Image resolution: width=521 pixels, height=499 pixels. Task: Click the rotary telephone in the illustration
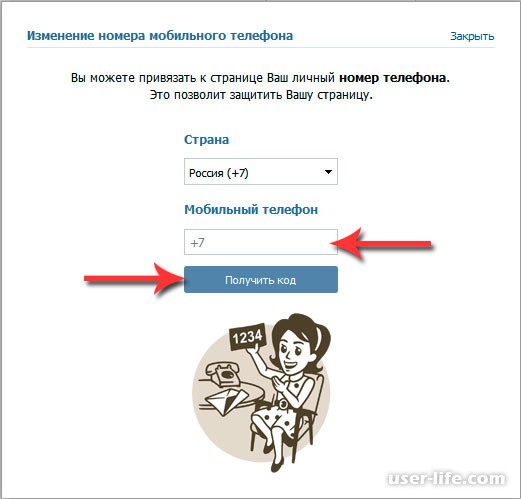tap(223, 374)
